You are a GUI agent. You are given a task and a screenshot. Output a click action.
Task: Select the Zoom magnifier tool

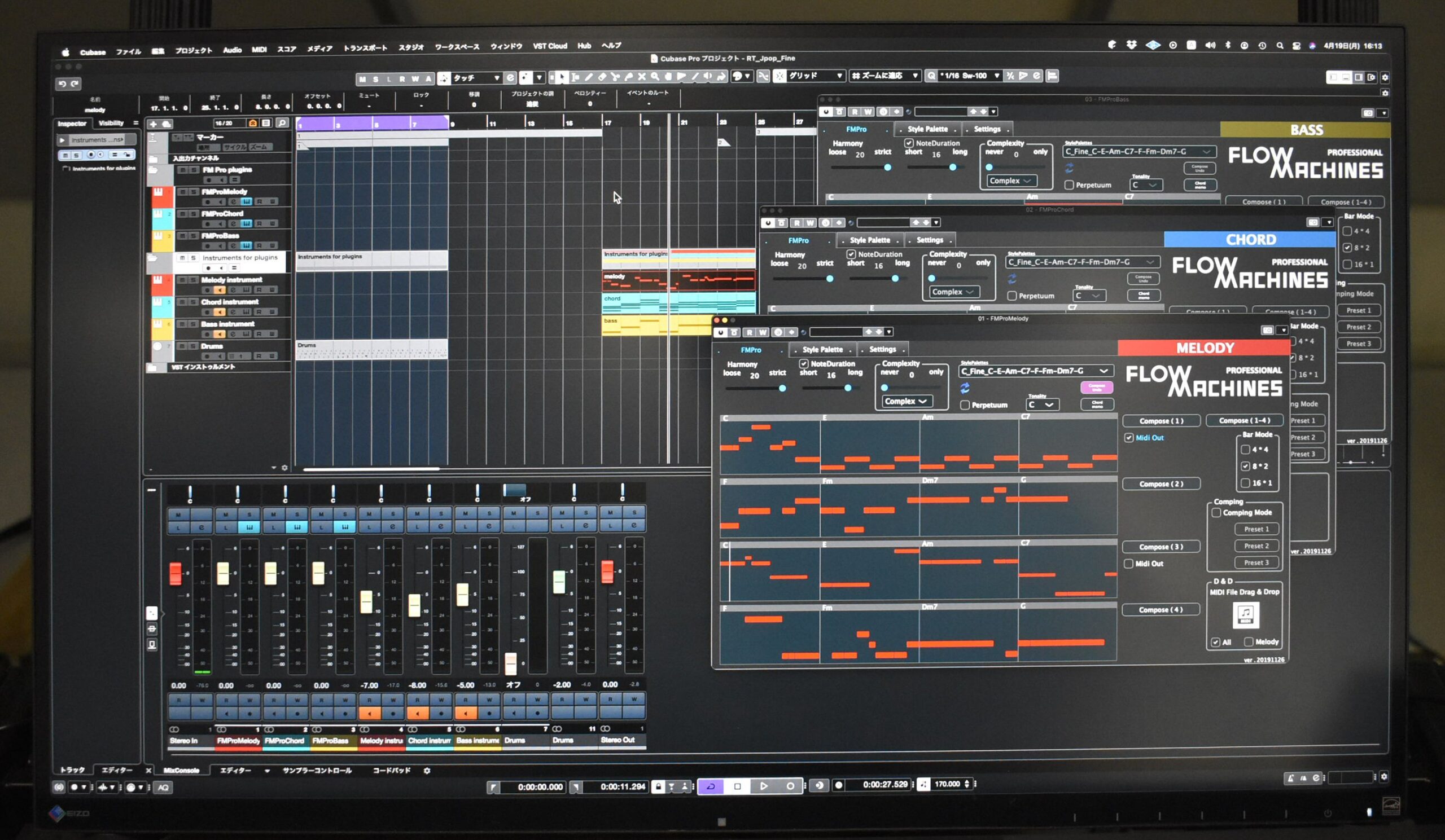[x=655, y=76]
